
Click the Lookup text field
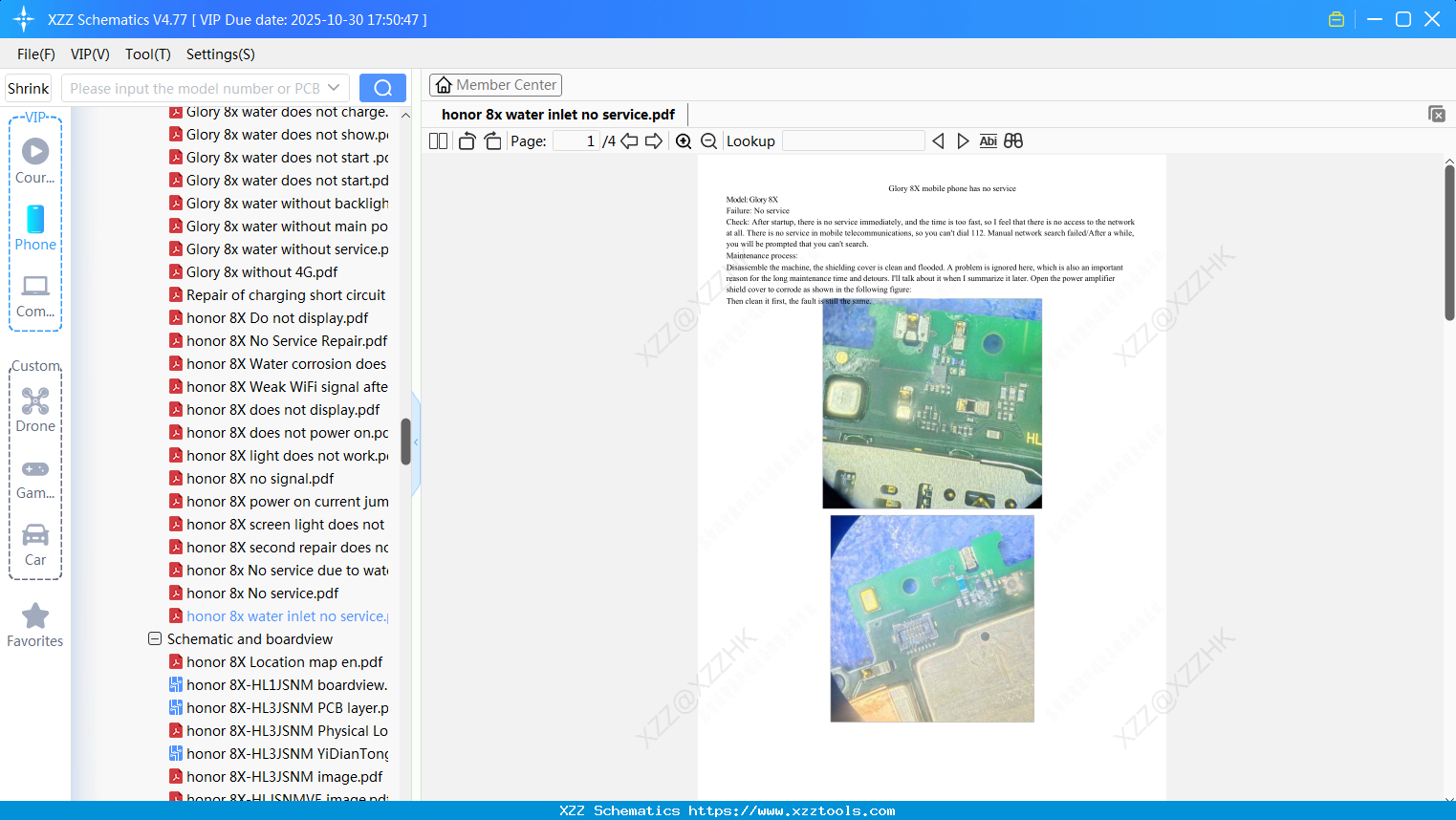(x=854, y=141)
